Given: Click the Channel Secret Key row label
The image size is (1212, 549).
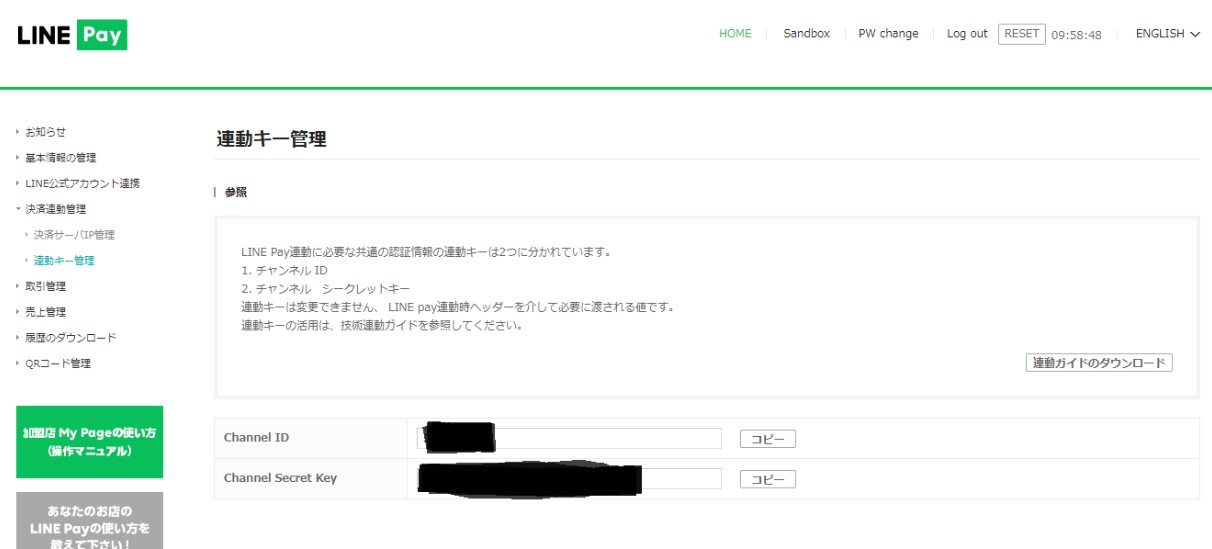Looking at the screenshot, I should tap(281, 478).
